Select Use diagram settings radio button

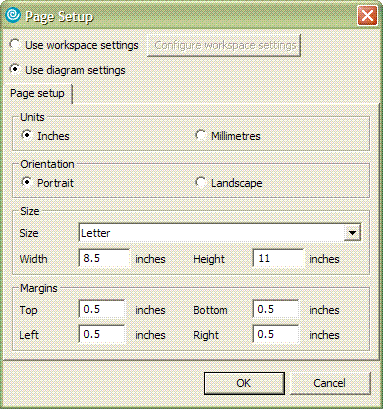(15, 69)
